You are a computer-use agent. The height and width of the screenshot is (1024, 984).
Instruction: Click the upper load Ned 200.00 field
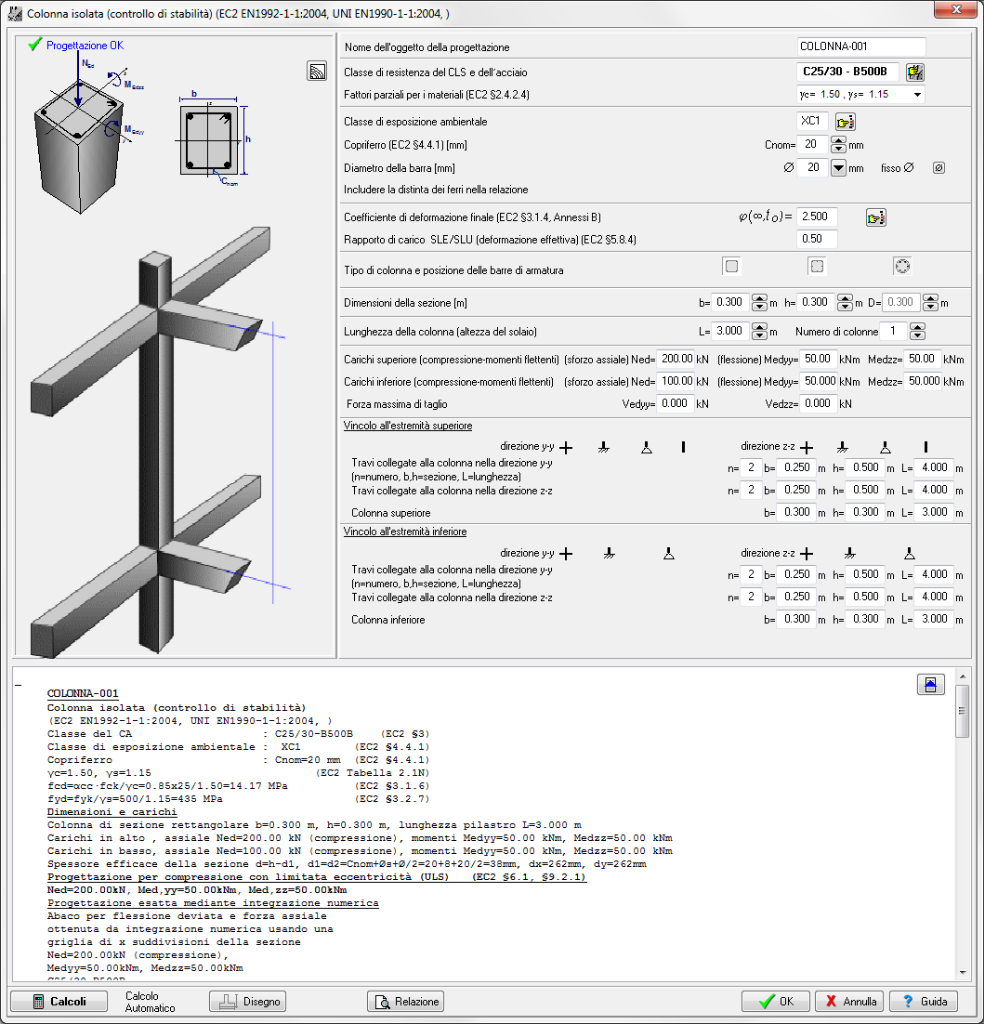click(x=676, y=359)
